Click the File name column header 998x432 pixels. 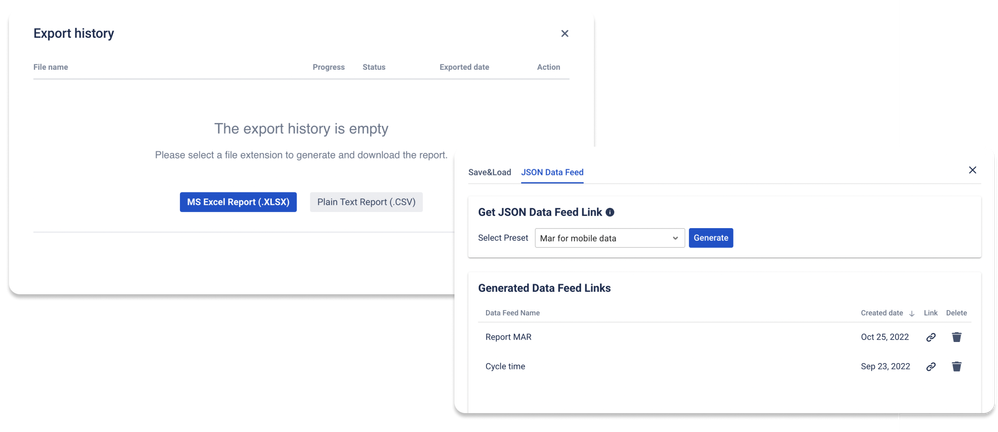click(51, 67)
